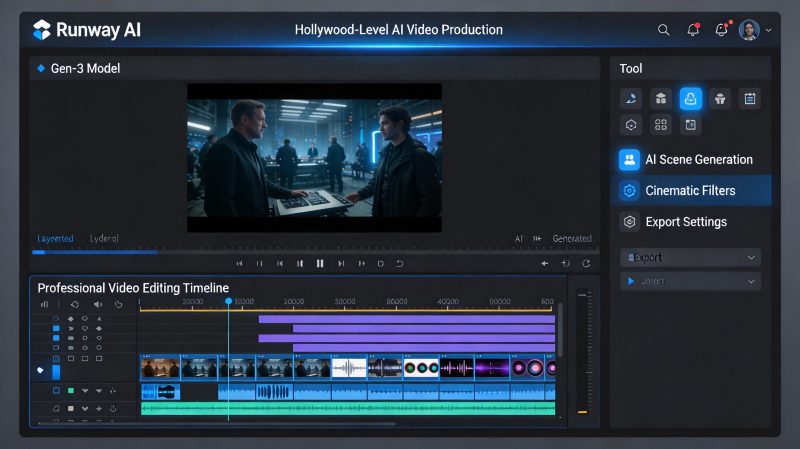This screenshot has height=449, width=800.
Task: Click the AI Scene Generation icon
Action: [629, 160]
